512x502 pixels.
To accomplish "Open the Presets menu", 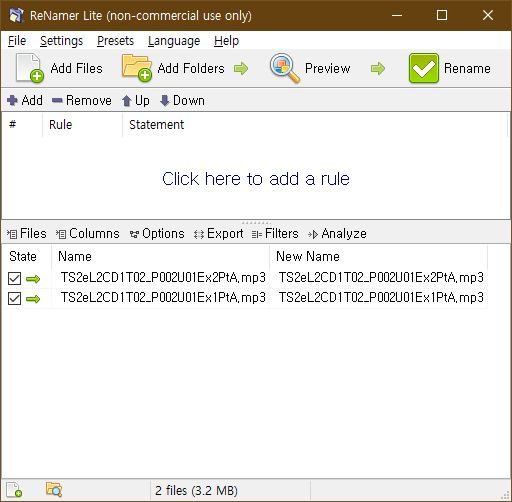I will [x=115, y=41].
